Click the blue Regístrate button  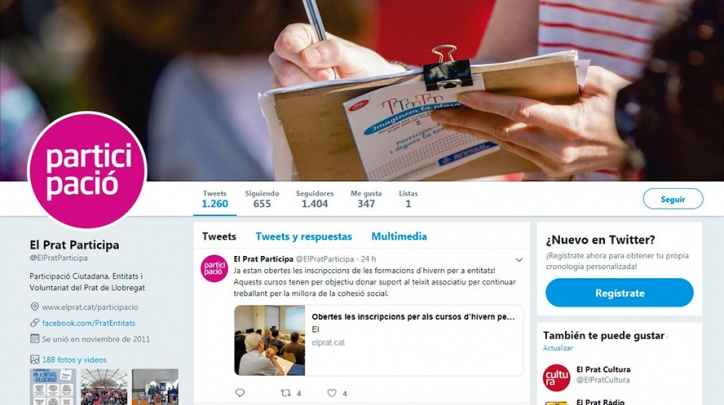point(619,293)
